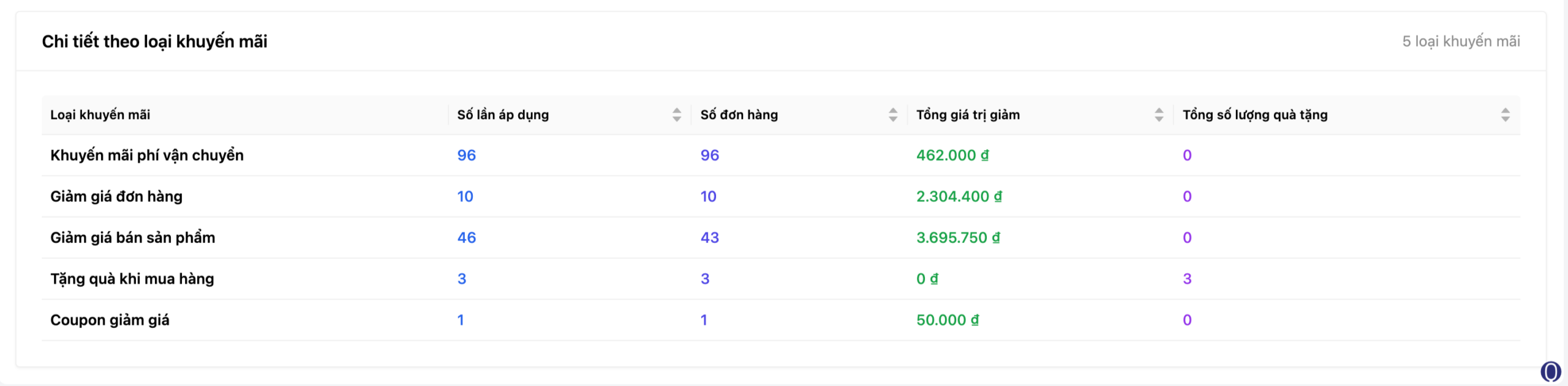Click the '5 loại khuyến mãi' count label
This screenshot has width=1568, height=386.
pos(1461,42)
